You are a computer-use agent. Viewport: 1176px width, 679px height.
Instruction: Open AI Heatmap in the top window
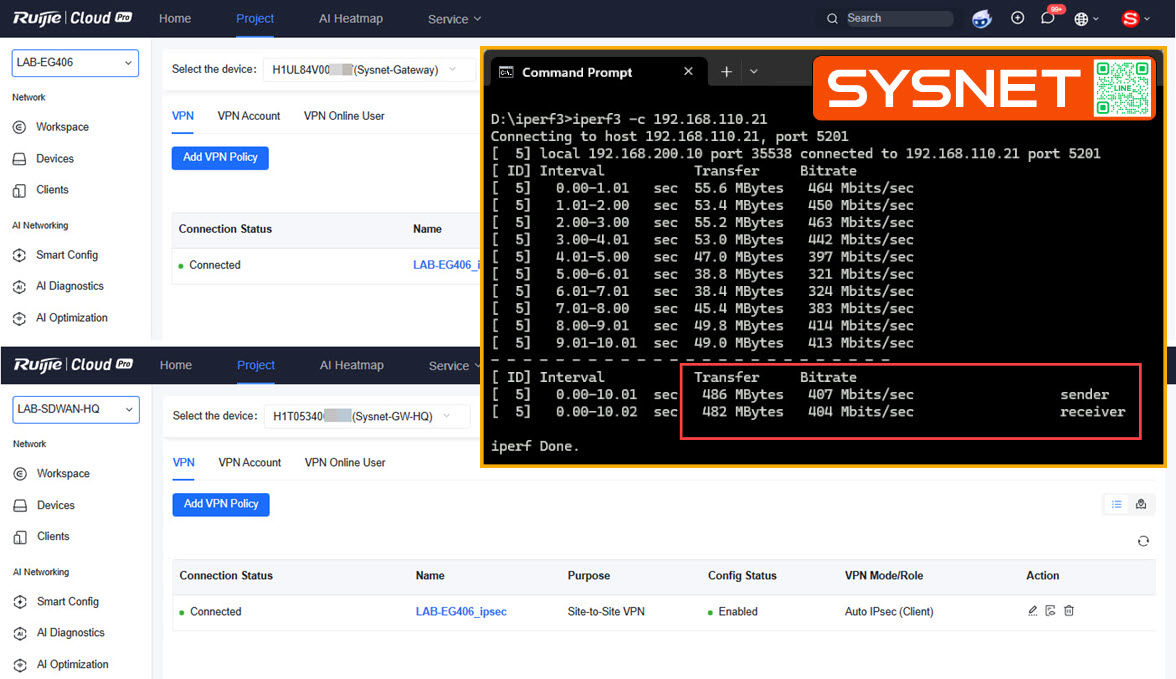tap(350, 18)
